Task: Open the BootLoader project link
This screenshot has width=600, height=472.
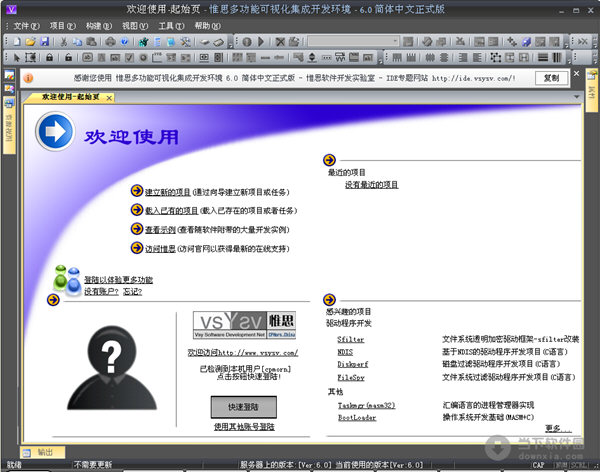Action: click(357, 417)
